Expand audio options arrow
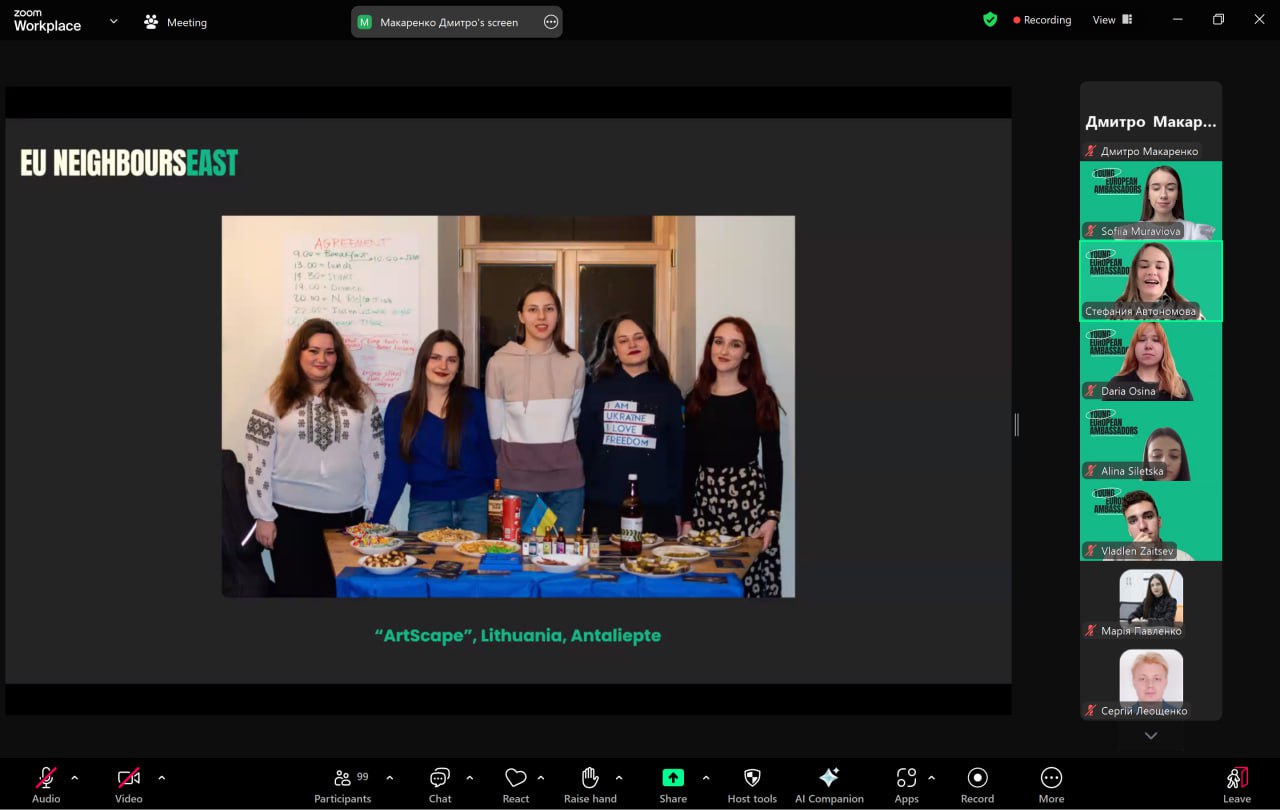The height and width of the screenshot is (810, 1280). [74, 778]
